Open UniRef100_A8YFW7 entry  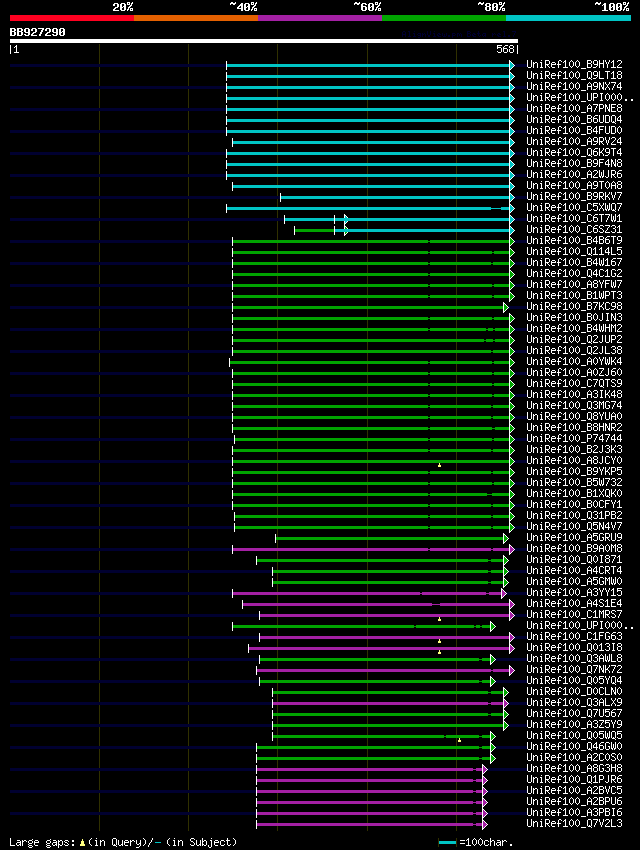pyautogui.click(x=574, y=284)
